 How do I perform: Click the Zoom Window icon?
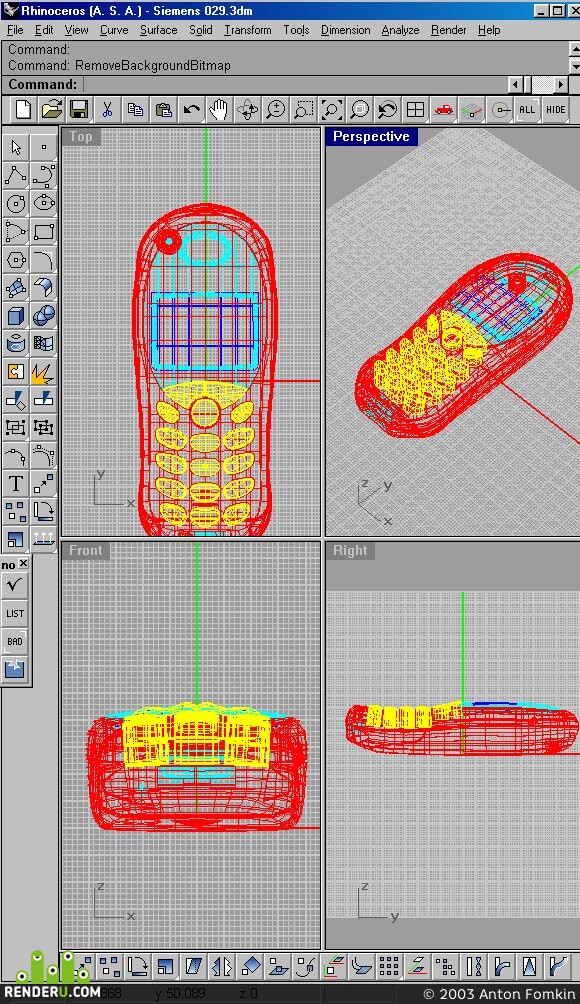pos(303,109)
